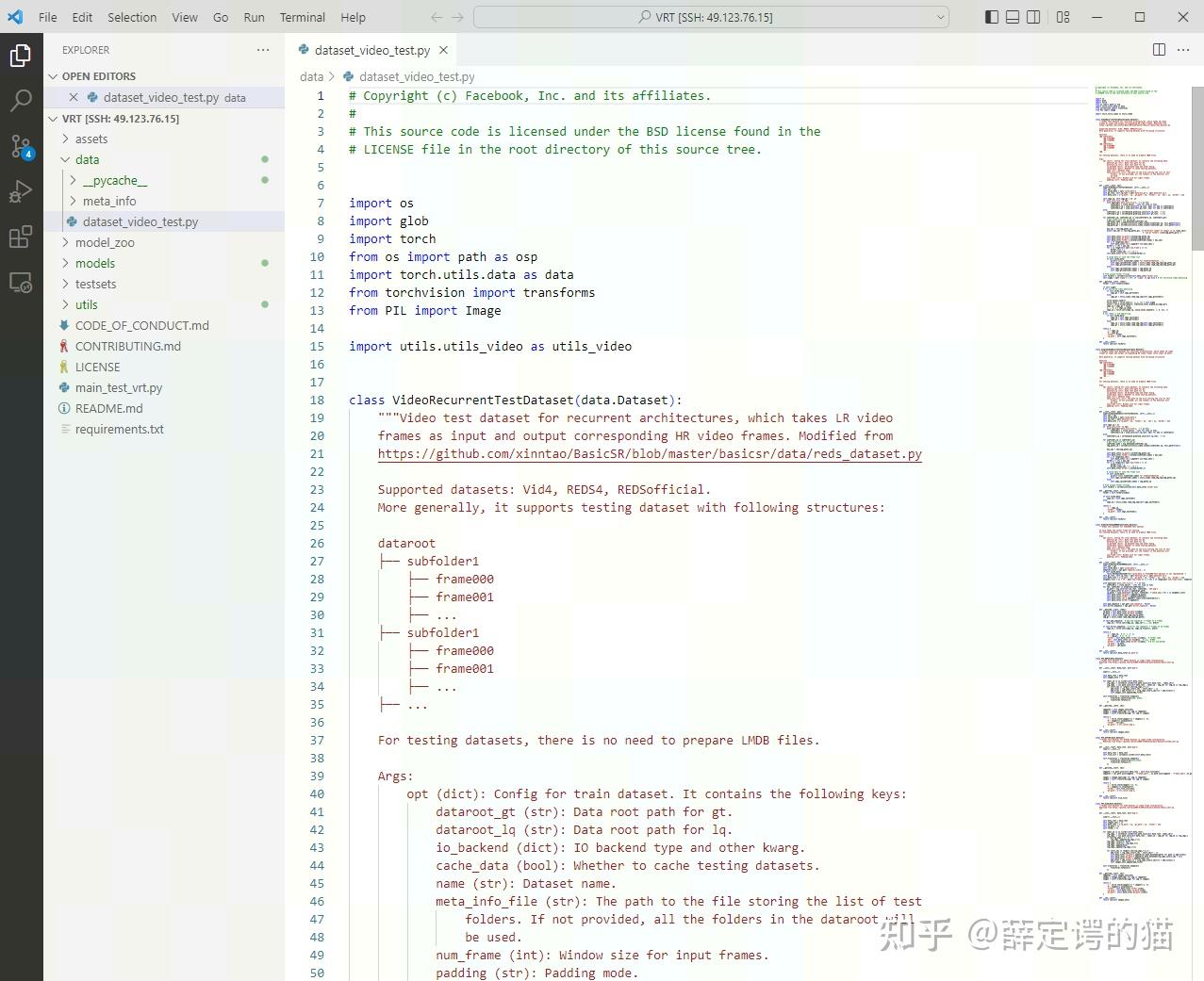Click the EXPLORER panel title
The height and width of the screenshot is (981, 1204).
[86, 50]
